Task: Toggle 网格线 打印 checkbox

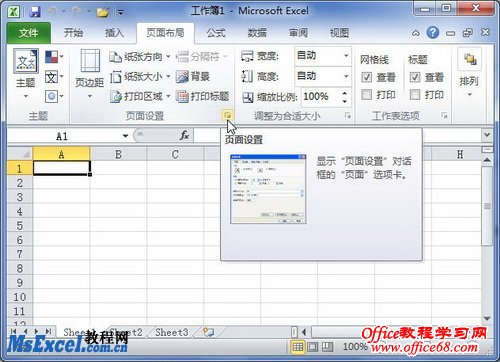Action: [367, 95]
